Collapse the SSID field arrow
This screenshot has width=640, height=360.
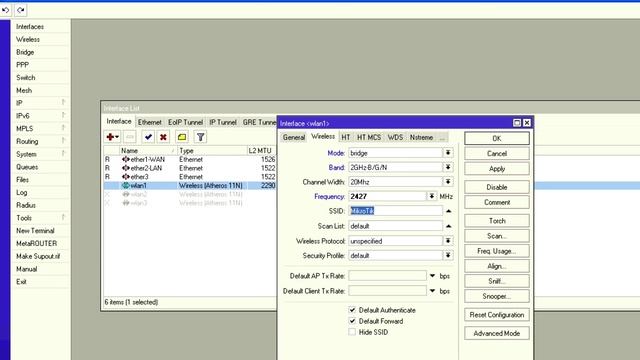tap(449, 211)
